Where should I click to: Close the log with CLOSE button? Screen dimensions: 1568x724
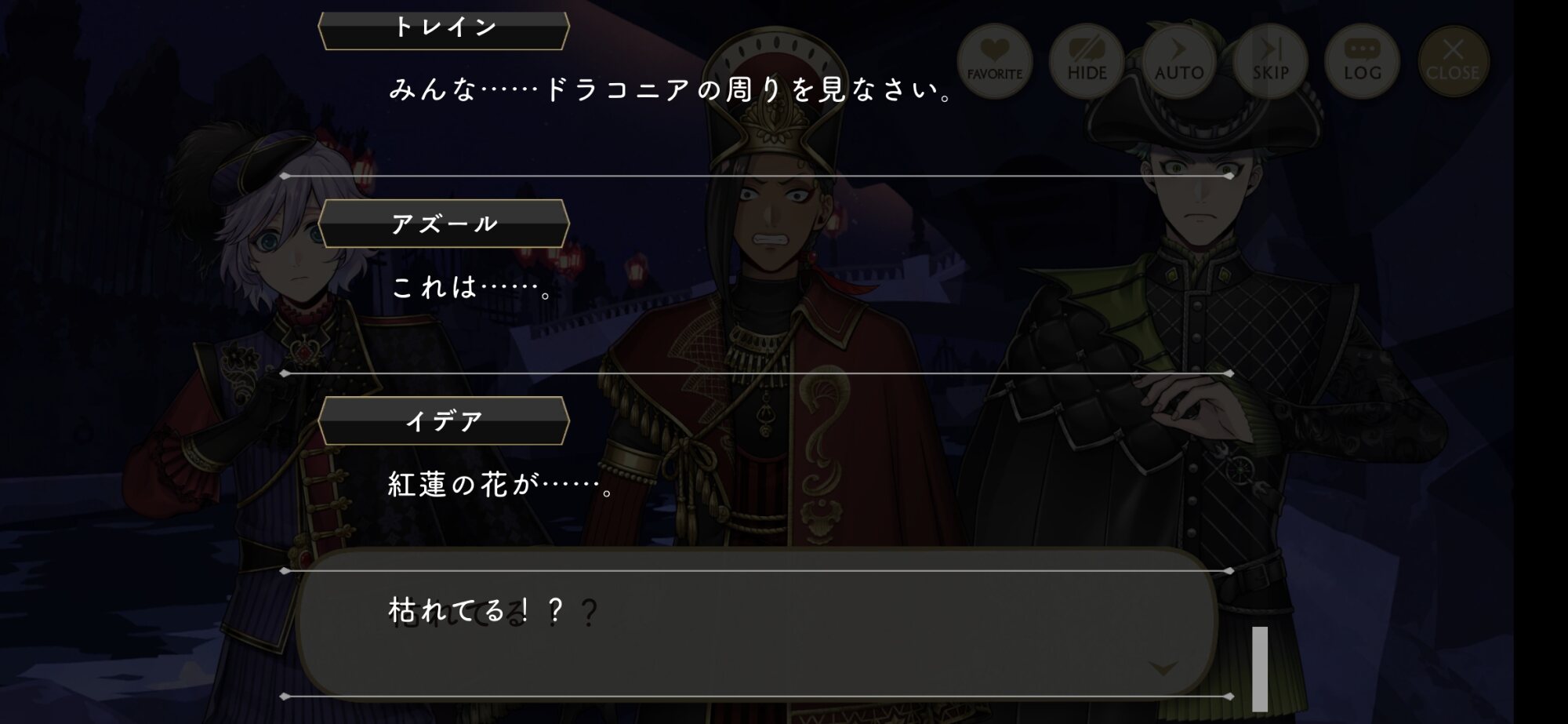(1453, 61)
